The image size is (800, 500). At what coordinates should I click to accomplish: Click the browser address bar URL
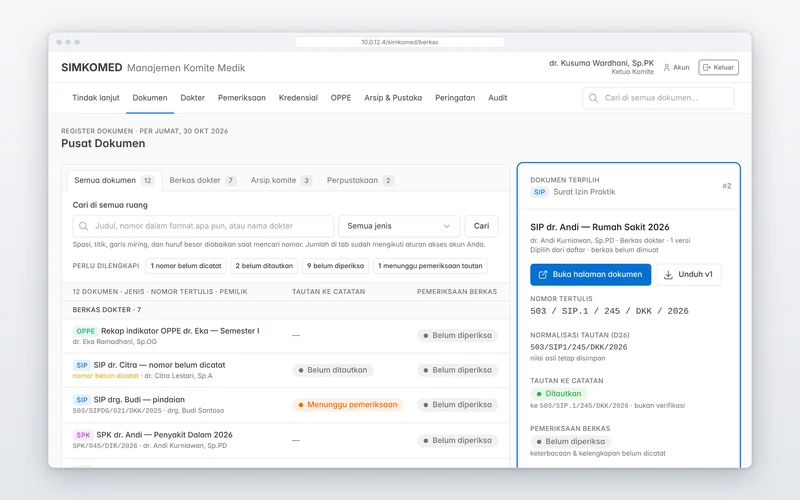400,42
